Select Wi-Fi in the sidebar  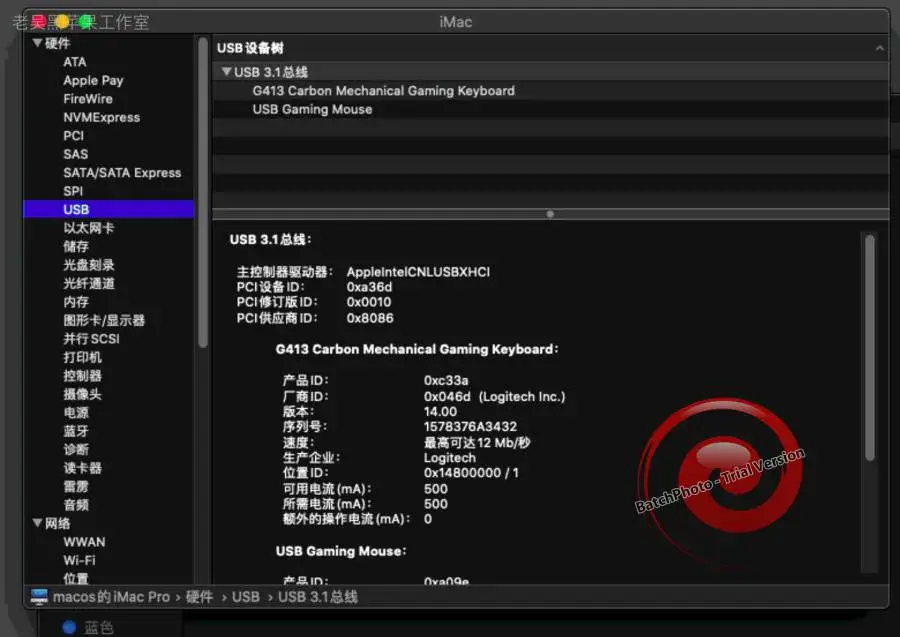79,560
